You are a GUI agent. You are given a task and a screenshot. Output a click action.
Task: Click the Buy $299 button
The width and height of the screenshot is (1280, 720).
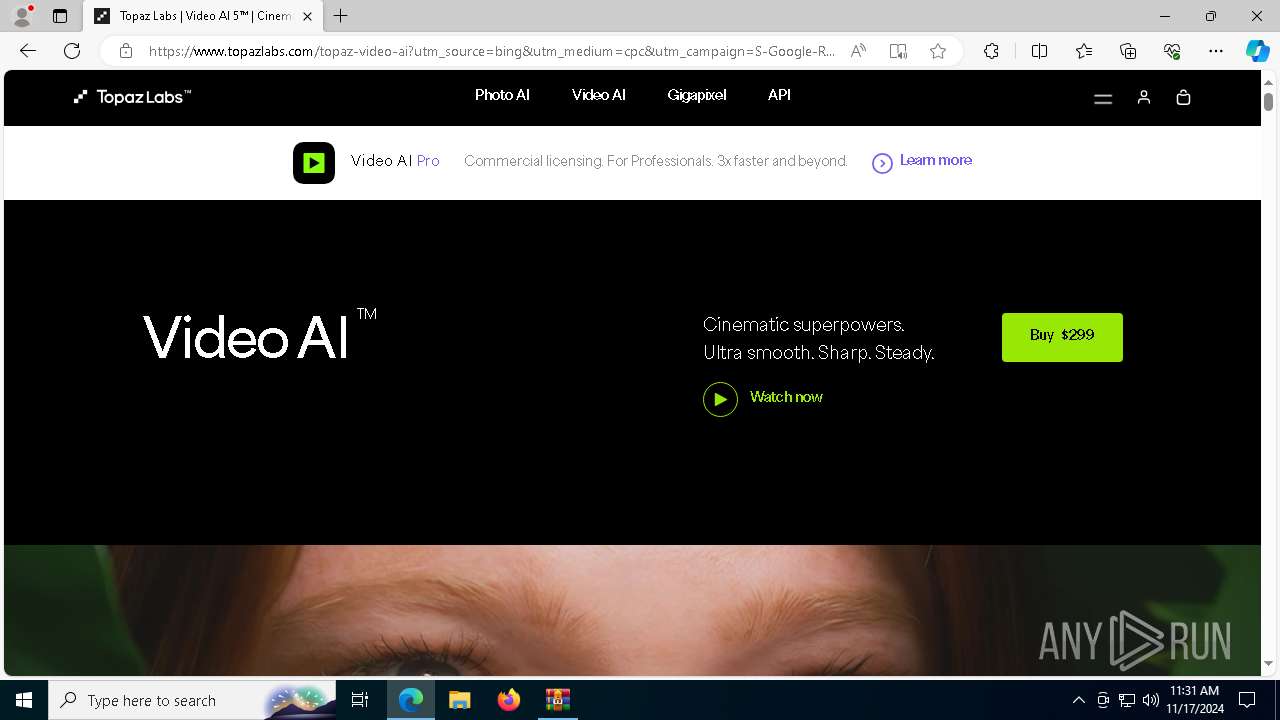1062,337
